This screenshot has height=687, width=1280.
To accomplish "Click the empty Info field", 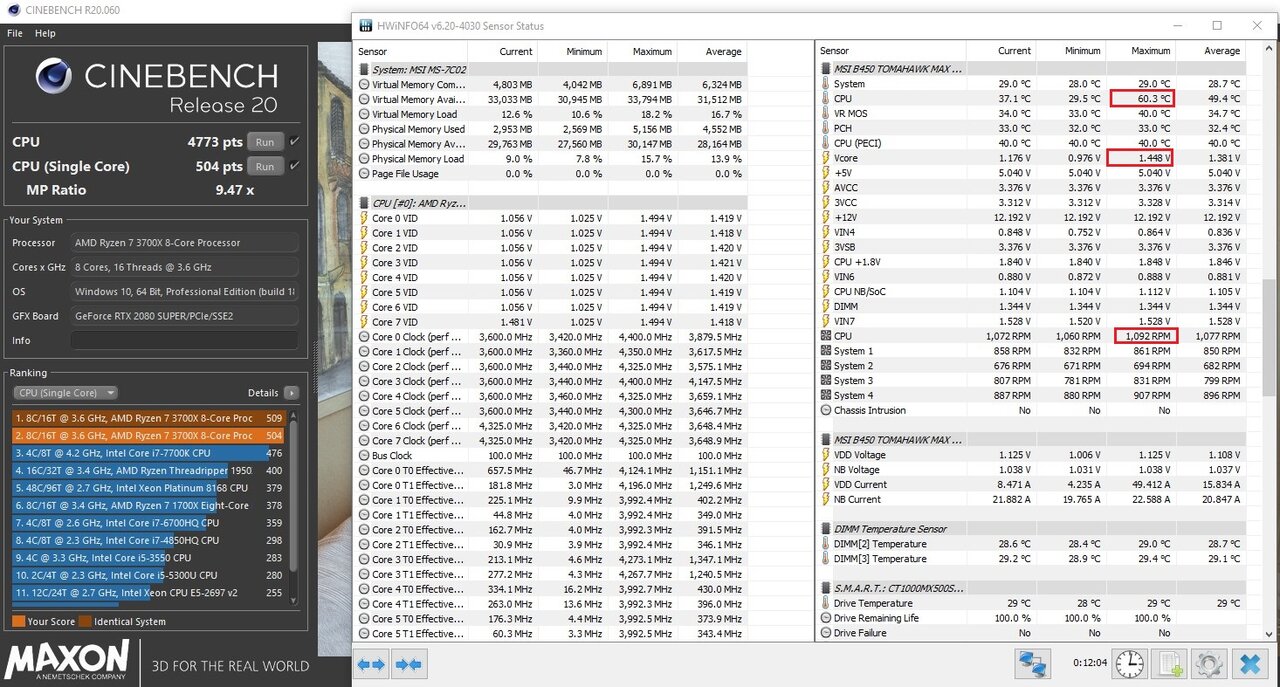I will 184,340.
